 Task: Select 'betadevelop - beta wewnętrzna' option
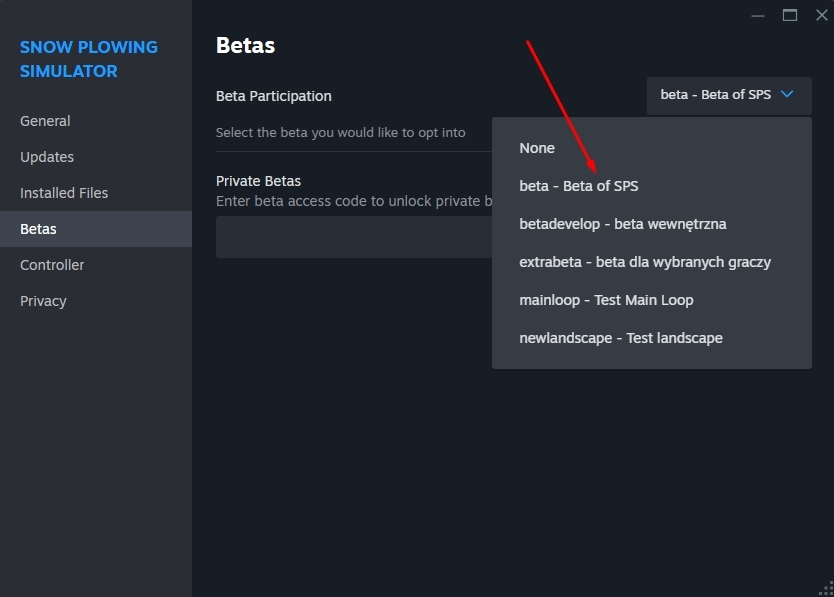(622, 224)
